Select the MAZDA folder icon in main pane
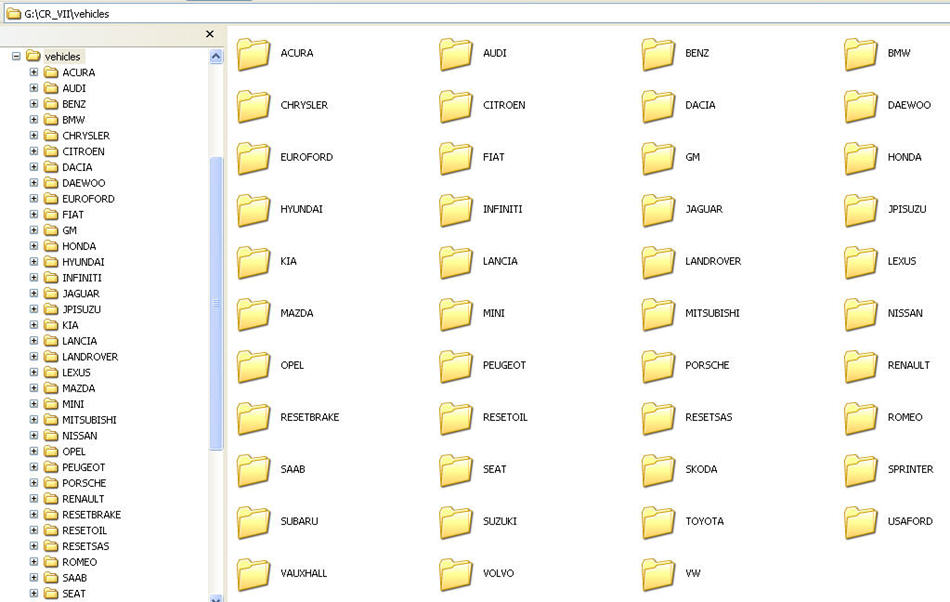This screenshot has width=950, height=602. pos(253,315)
